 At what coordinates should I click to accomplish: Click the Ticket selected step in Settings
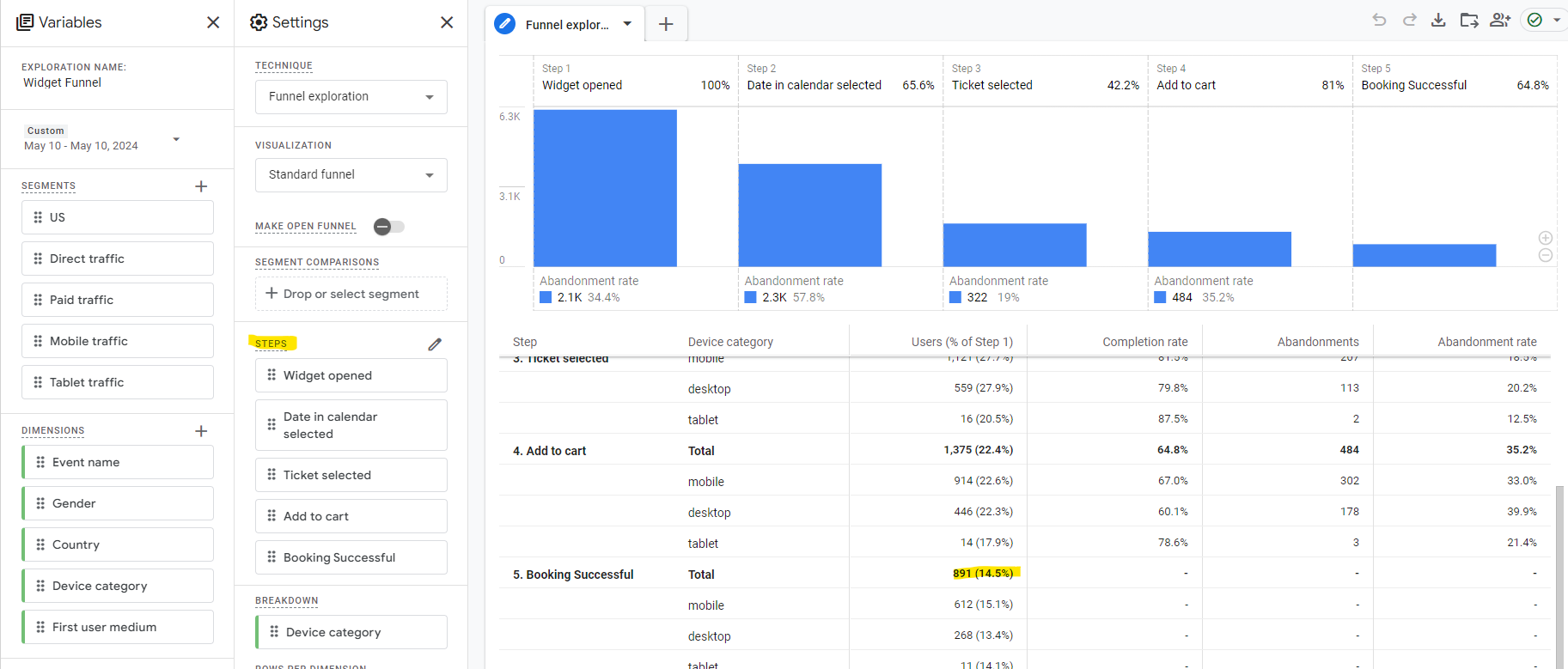(x=351, y=475)
